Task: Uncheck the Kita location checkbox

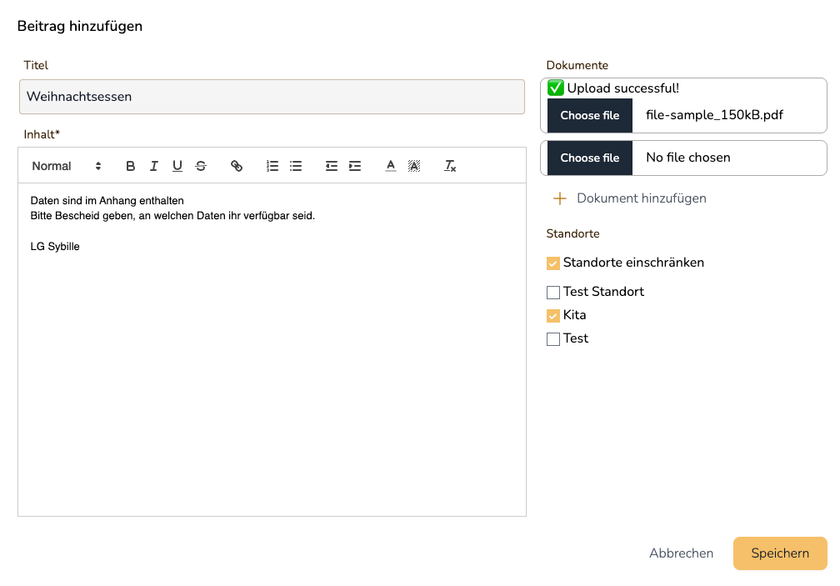Action: 553,316
